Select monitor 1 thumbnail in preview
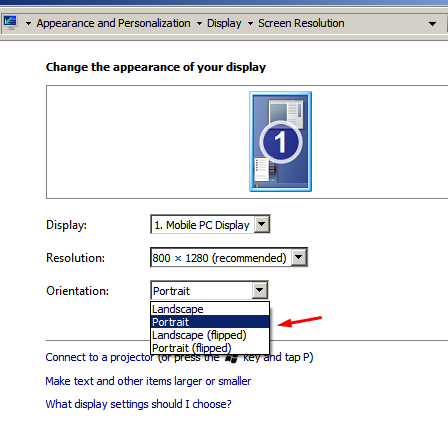 tap(280, 142)
